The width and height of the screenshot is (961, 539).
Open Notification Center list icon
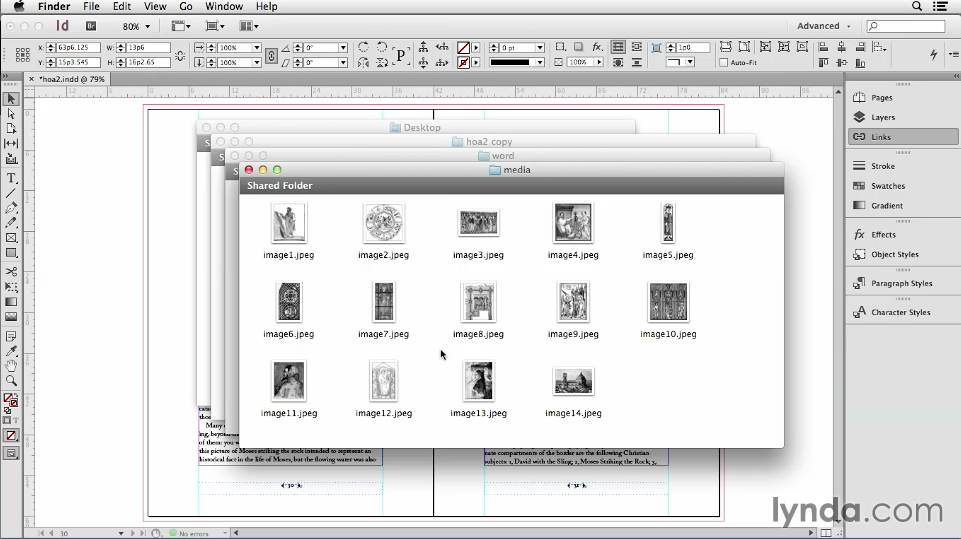940,6
